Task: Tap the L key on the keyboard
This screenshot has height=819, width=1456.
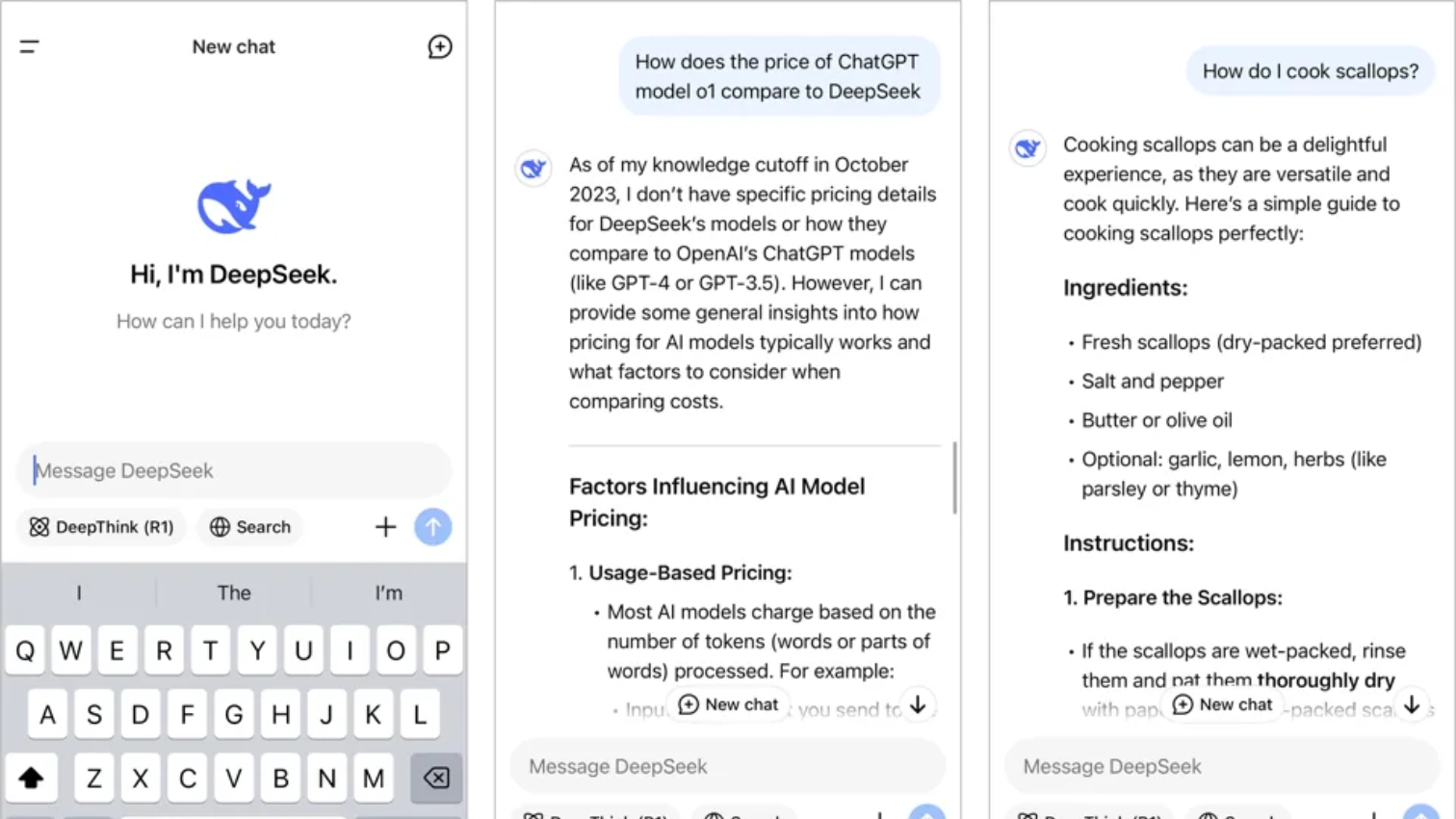Action: (x=420, y=714)
